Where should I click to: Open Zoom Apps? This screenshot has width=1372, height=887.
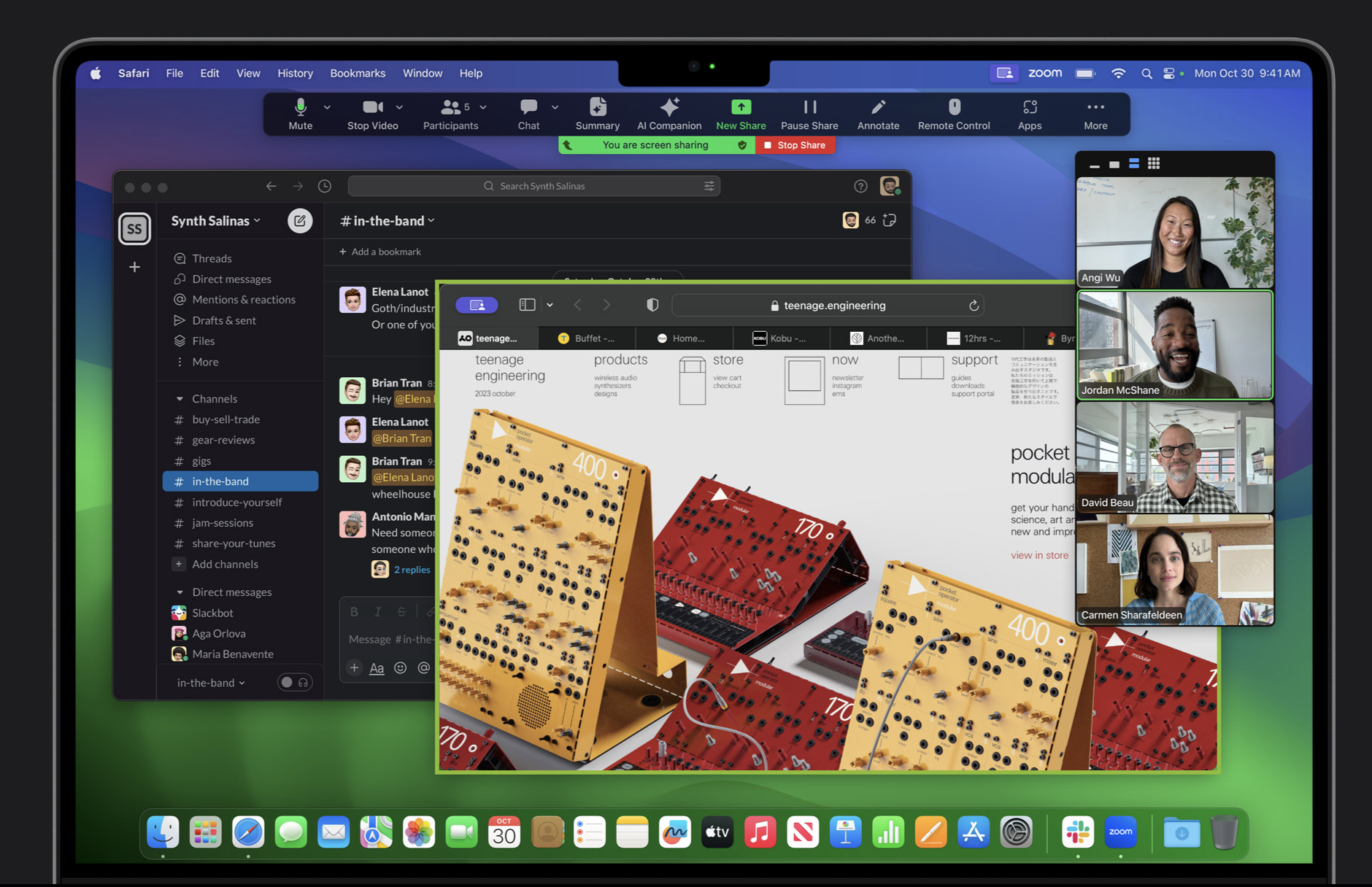tap(1030, 115)
